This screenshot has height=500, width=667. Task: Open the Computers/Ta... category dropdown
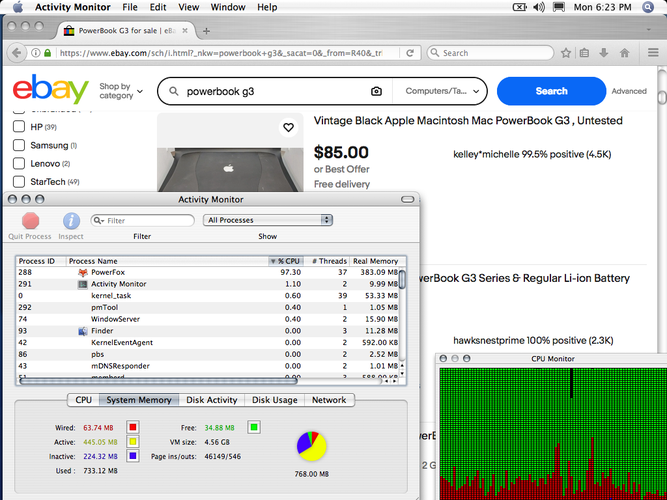click(442, 91)
